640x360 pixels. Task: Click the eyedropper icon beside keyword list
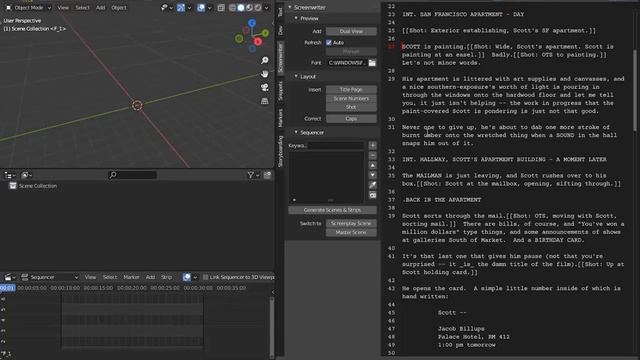pos(373,185)
